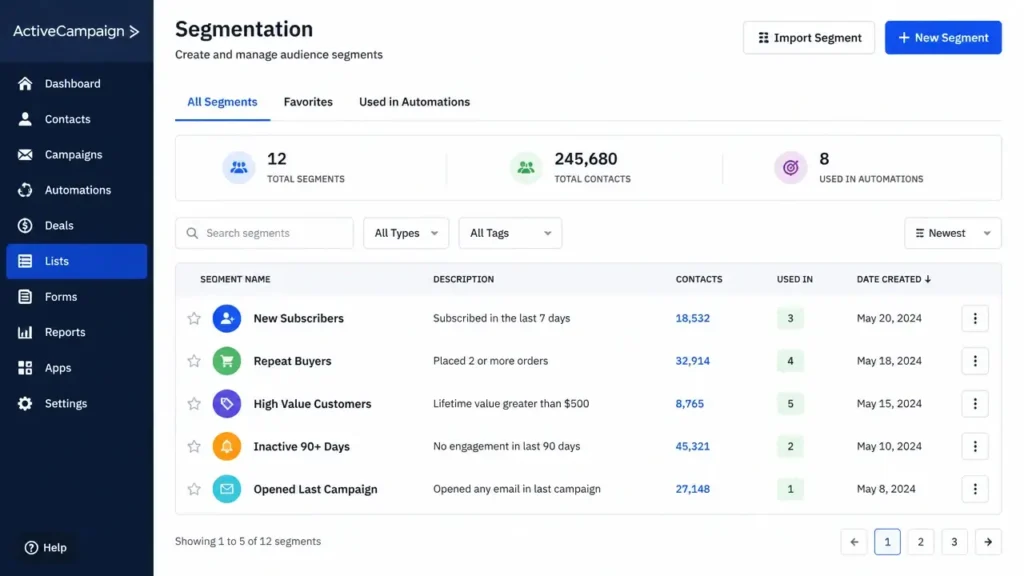Click the Total Segments people icon
This screenshot has height=576, width=1024.
[238, 167]
